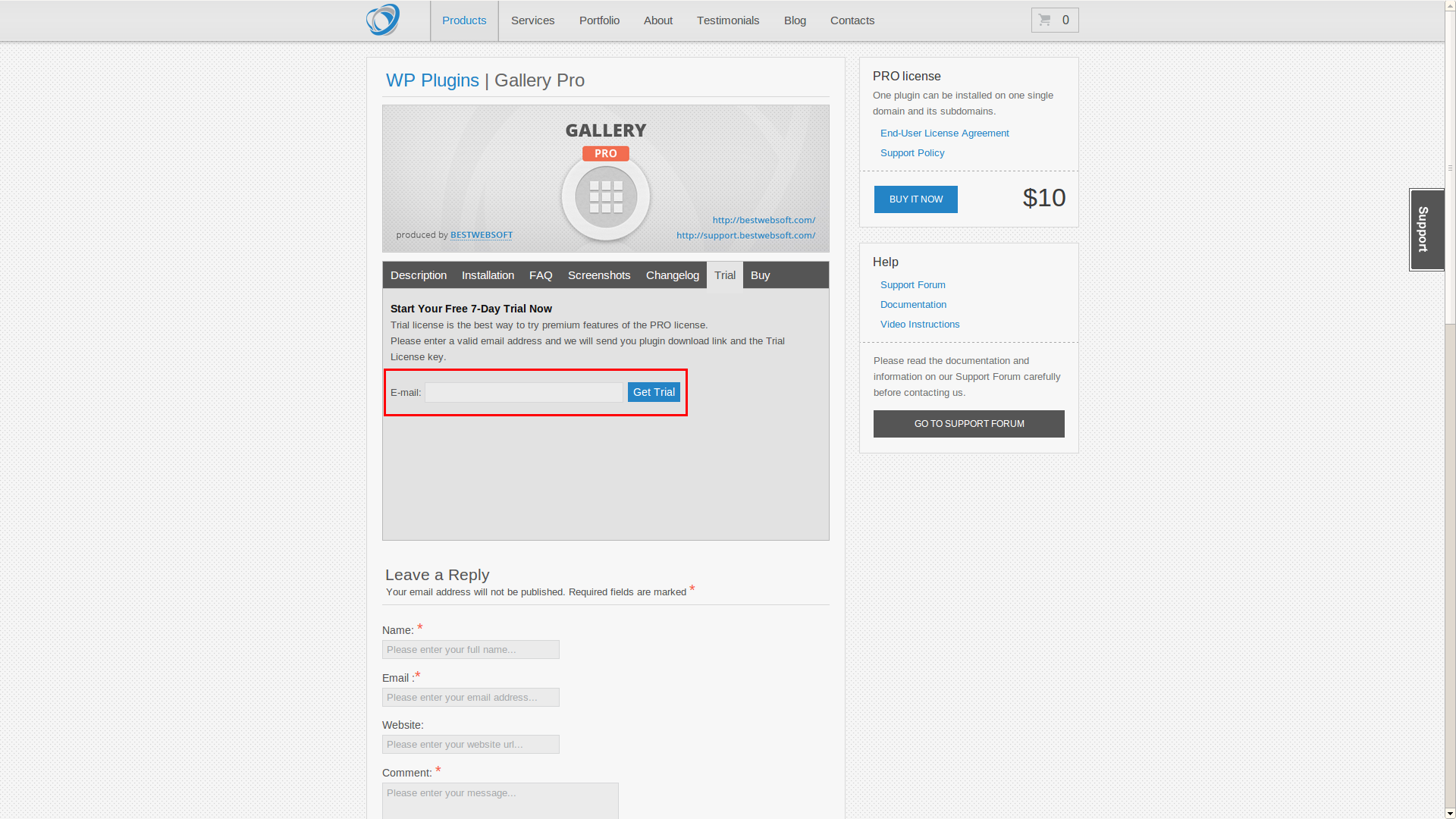This screenshot has width=1456, height=819.
Task: Click the BUY IT NOW button
Action: pos(915,199)
